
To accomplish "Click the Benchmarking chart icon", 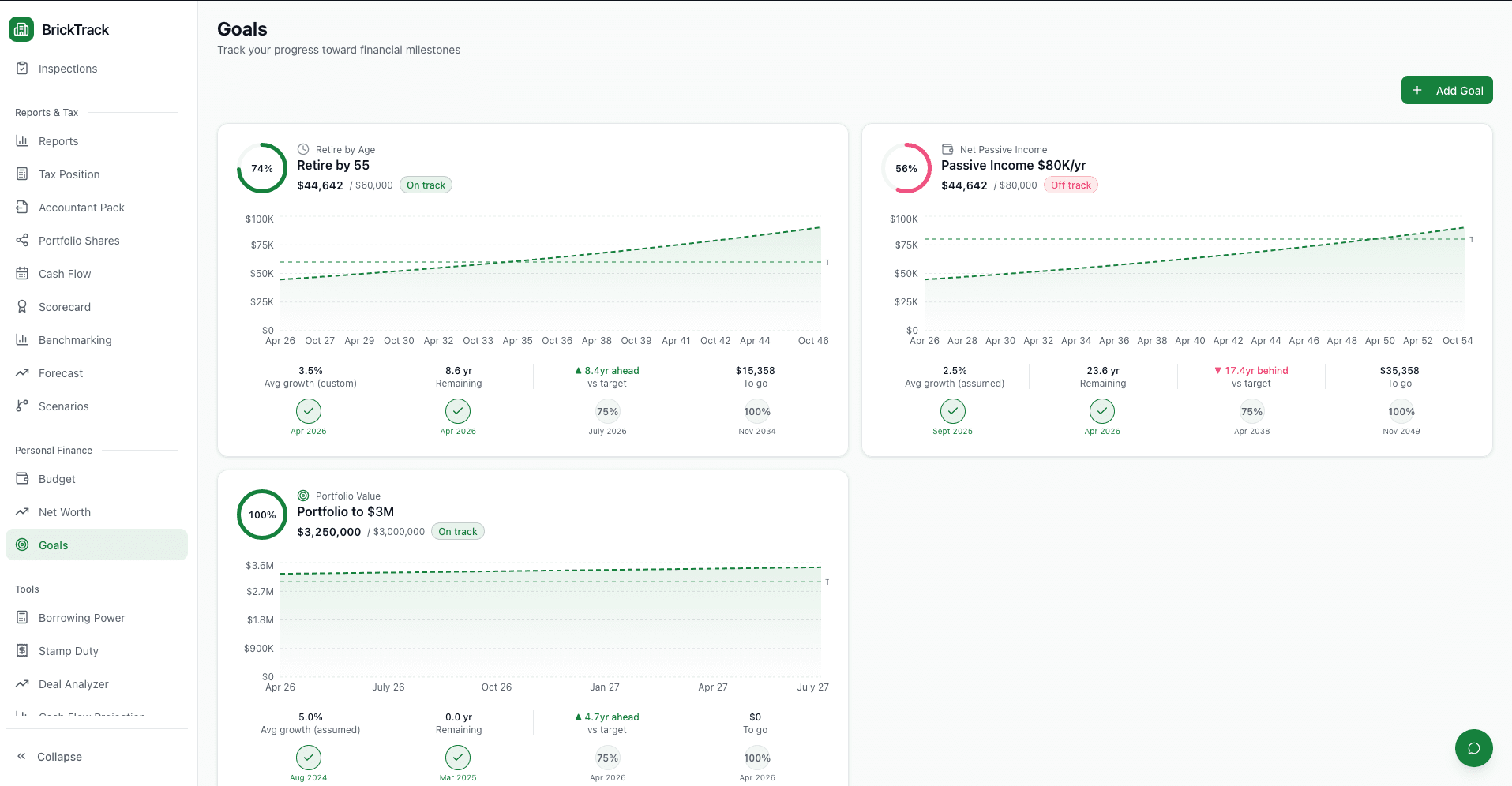I will [x=22, y=339].
